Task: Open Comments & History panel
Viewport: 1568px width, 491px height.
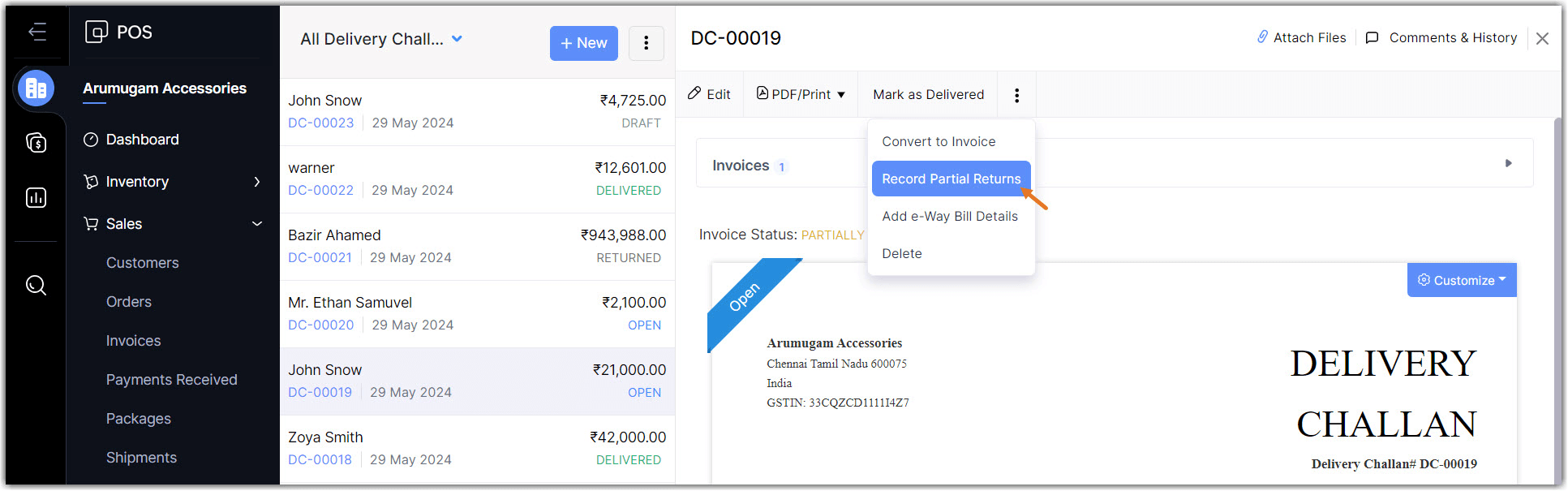Action: [1441, 37]
